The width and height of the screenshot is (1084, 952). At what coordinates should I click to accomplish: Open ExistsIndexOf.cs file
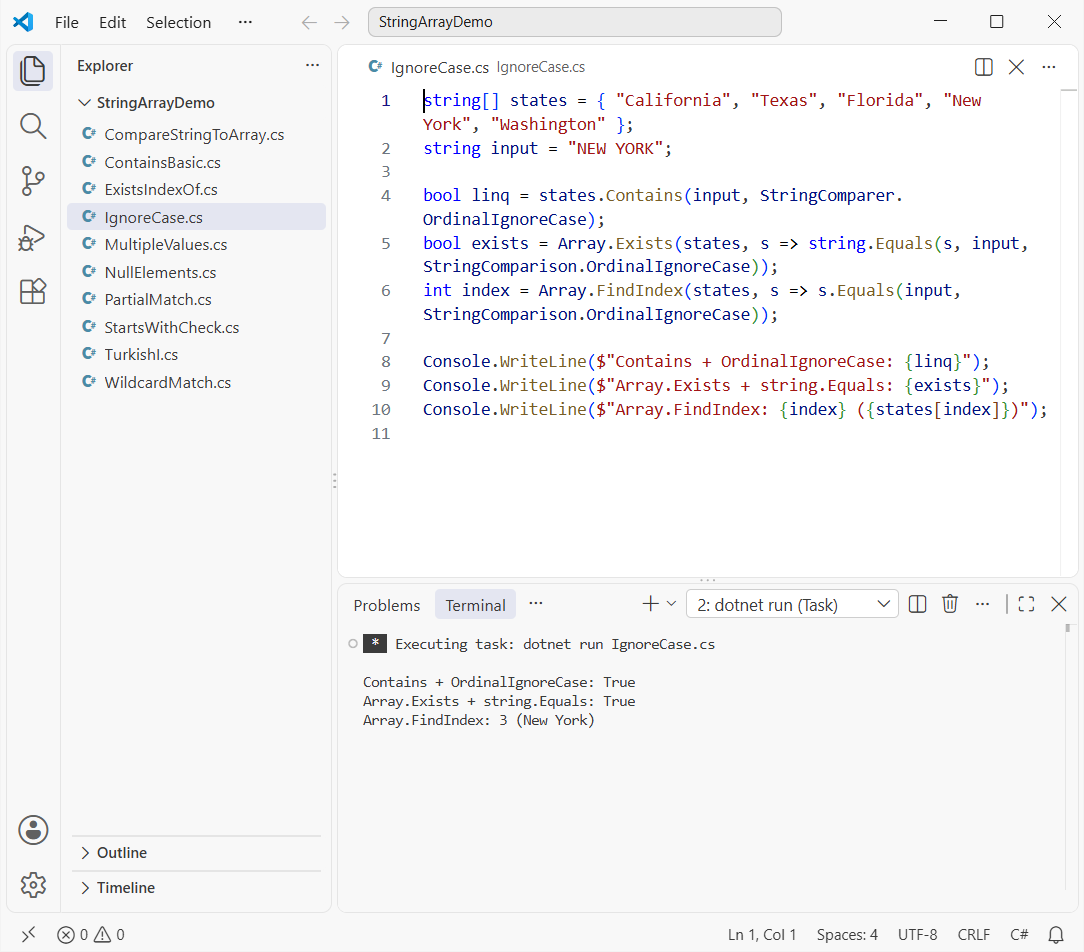[196, 189]
